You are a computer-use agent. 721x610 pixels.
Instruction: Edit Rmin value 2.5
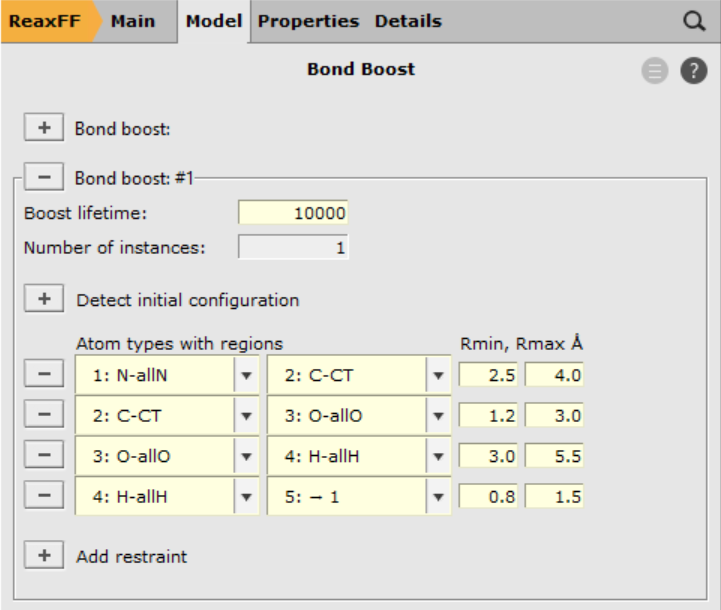point(488,375)
